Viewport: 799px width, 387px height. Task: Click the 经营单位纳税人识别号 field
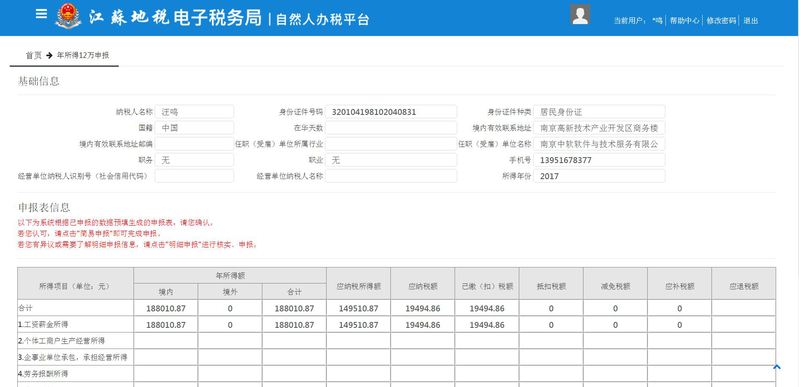[194, 176]
